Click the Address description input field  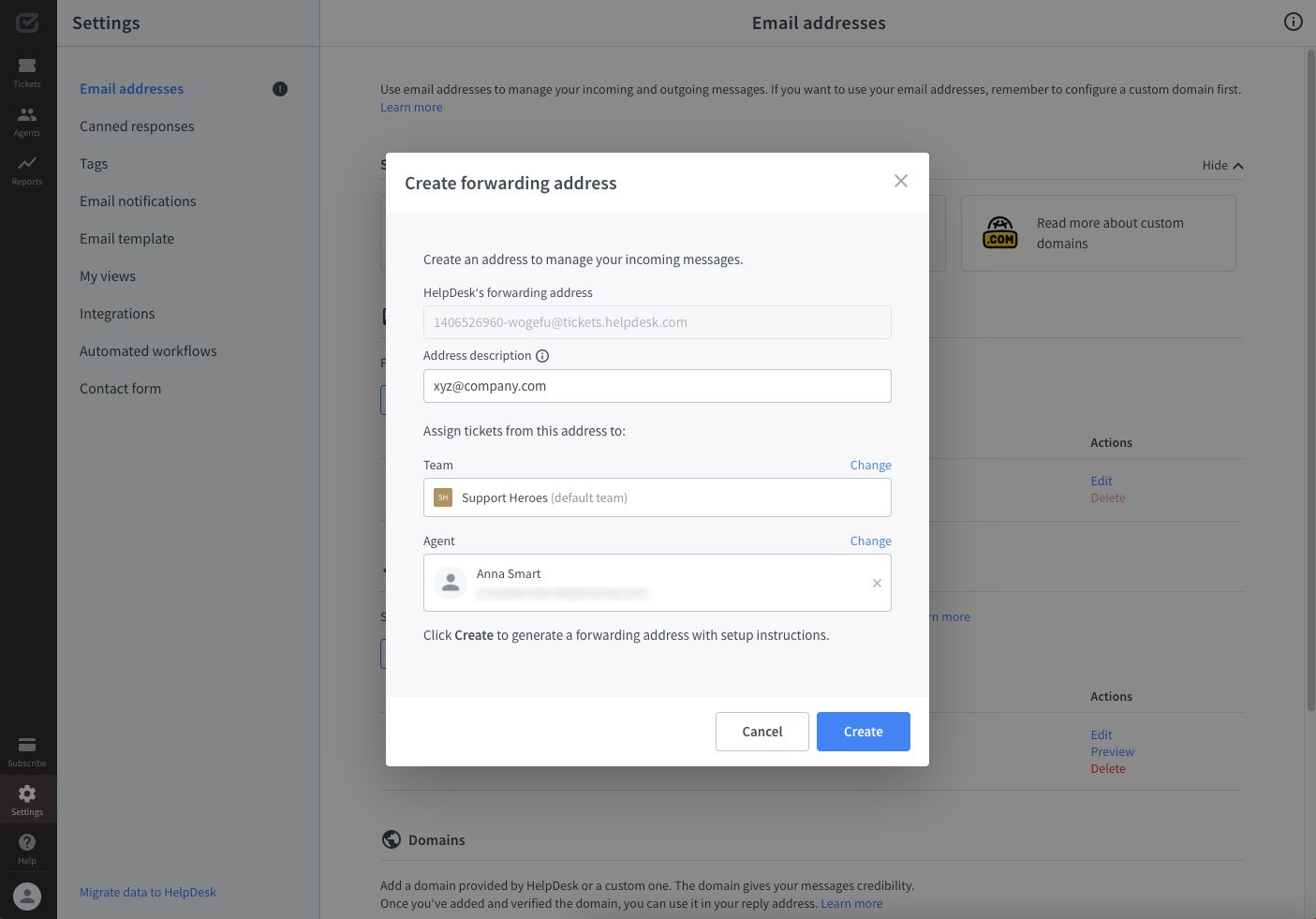(x=657, y=386)
